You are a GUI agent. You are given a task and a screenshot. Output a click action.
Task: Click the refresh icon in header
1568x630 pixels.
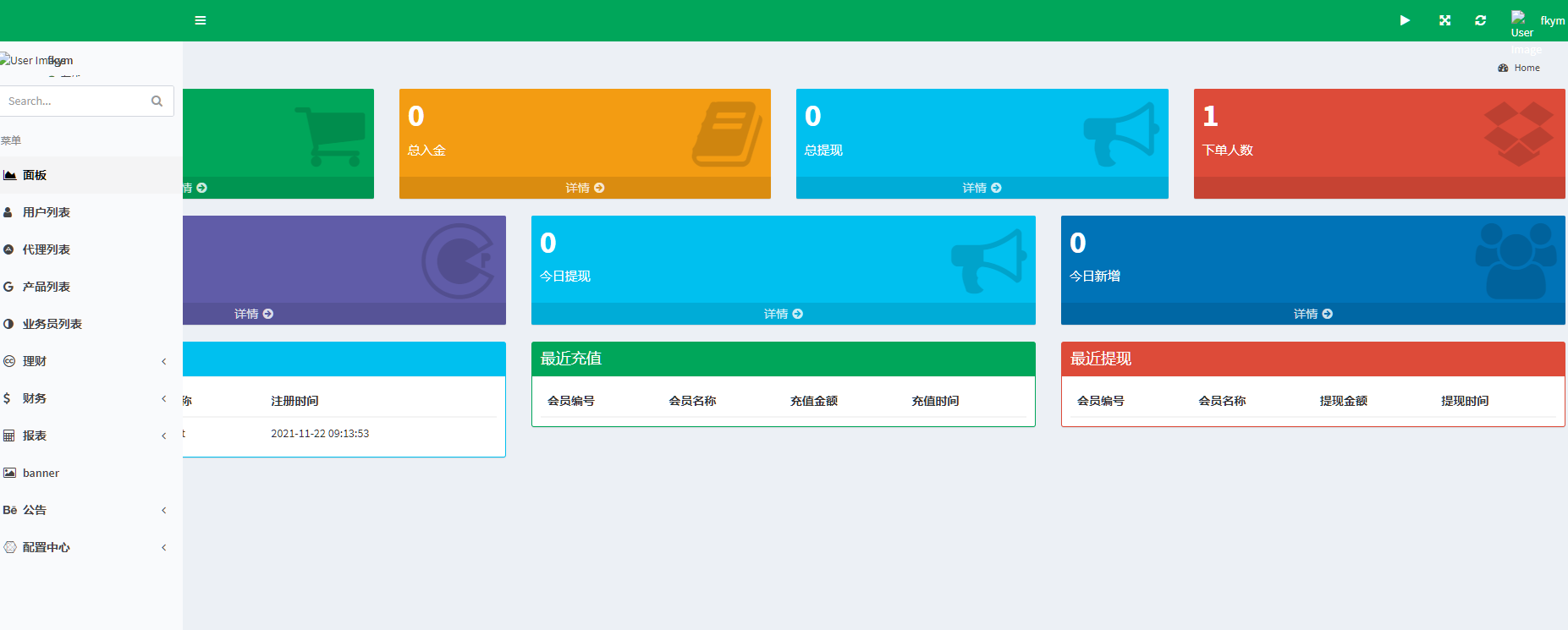pos(1481,20)
